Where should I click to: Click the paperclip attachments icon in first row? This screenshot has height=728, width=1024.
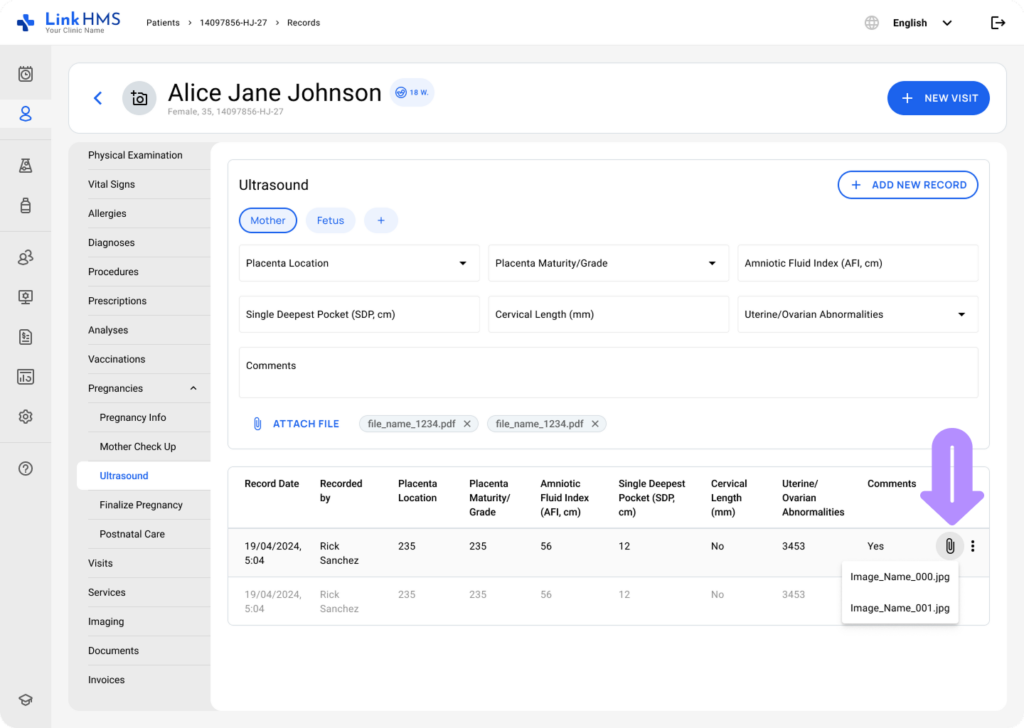coord(950,546)
